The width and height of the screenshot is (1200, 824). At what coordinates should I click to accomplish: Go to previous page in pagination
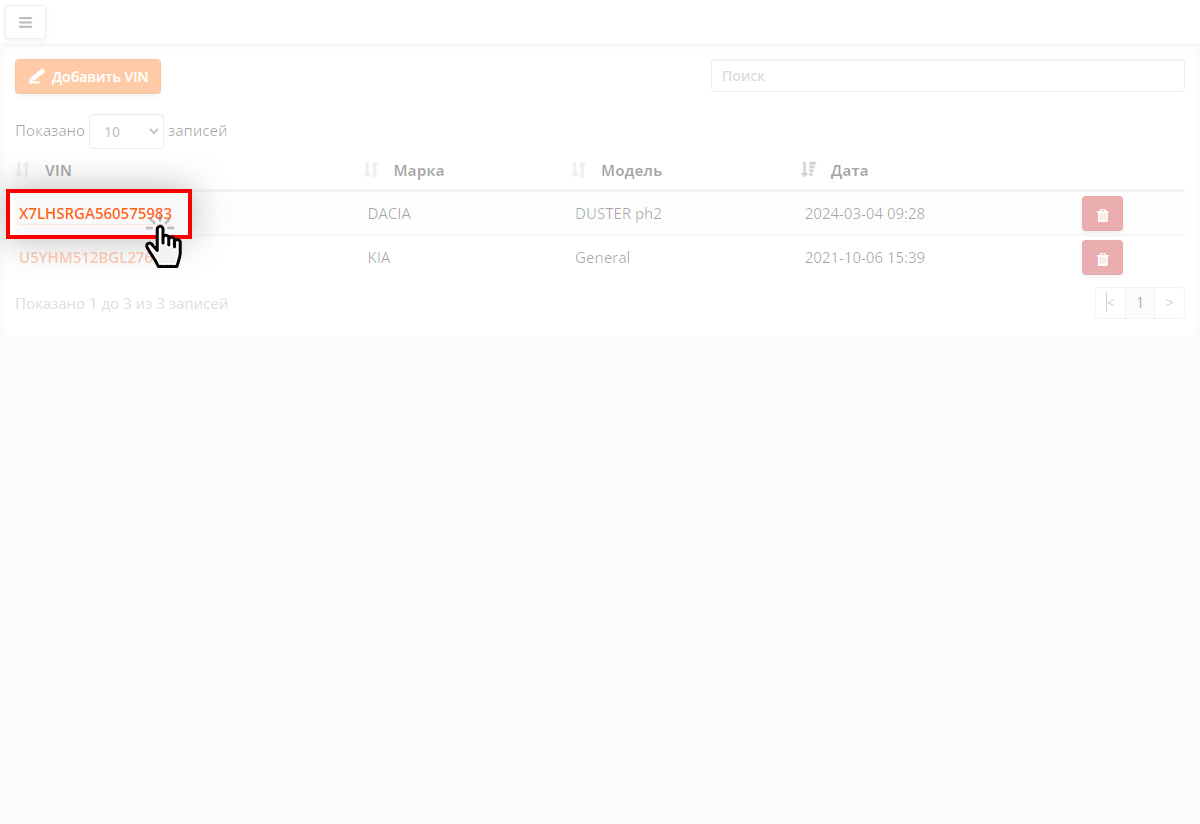point(1110,303)
